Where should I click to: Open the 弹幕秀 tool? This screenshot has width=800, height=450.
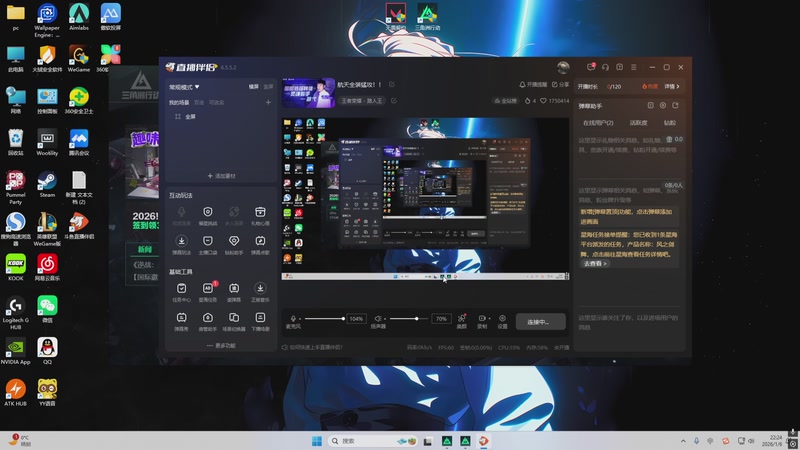[x=181, y=321]
